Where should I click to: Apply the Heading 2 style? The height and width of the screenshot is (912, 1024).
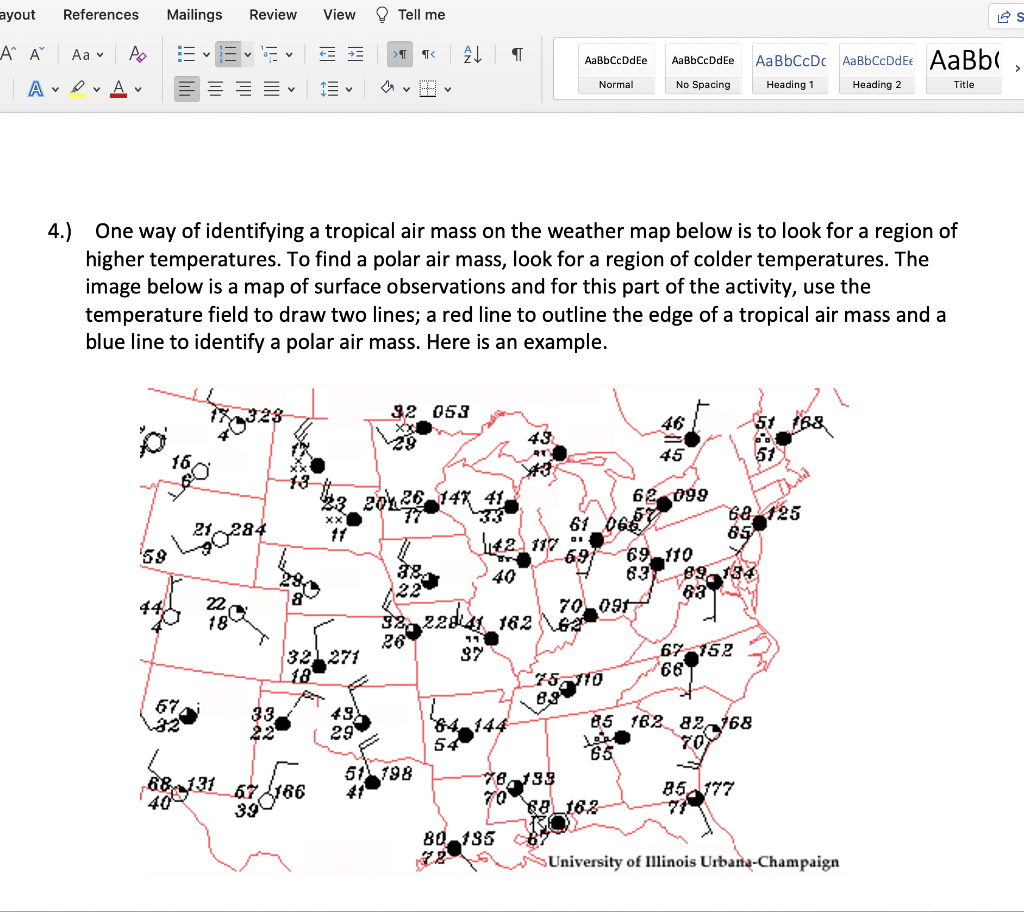(877, 69)
